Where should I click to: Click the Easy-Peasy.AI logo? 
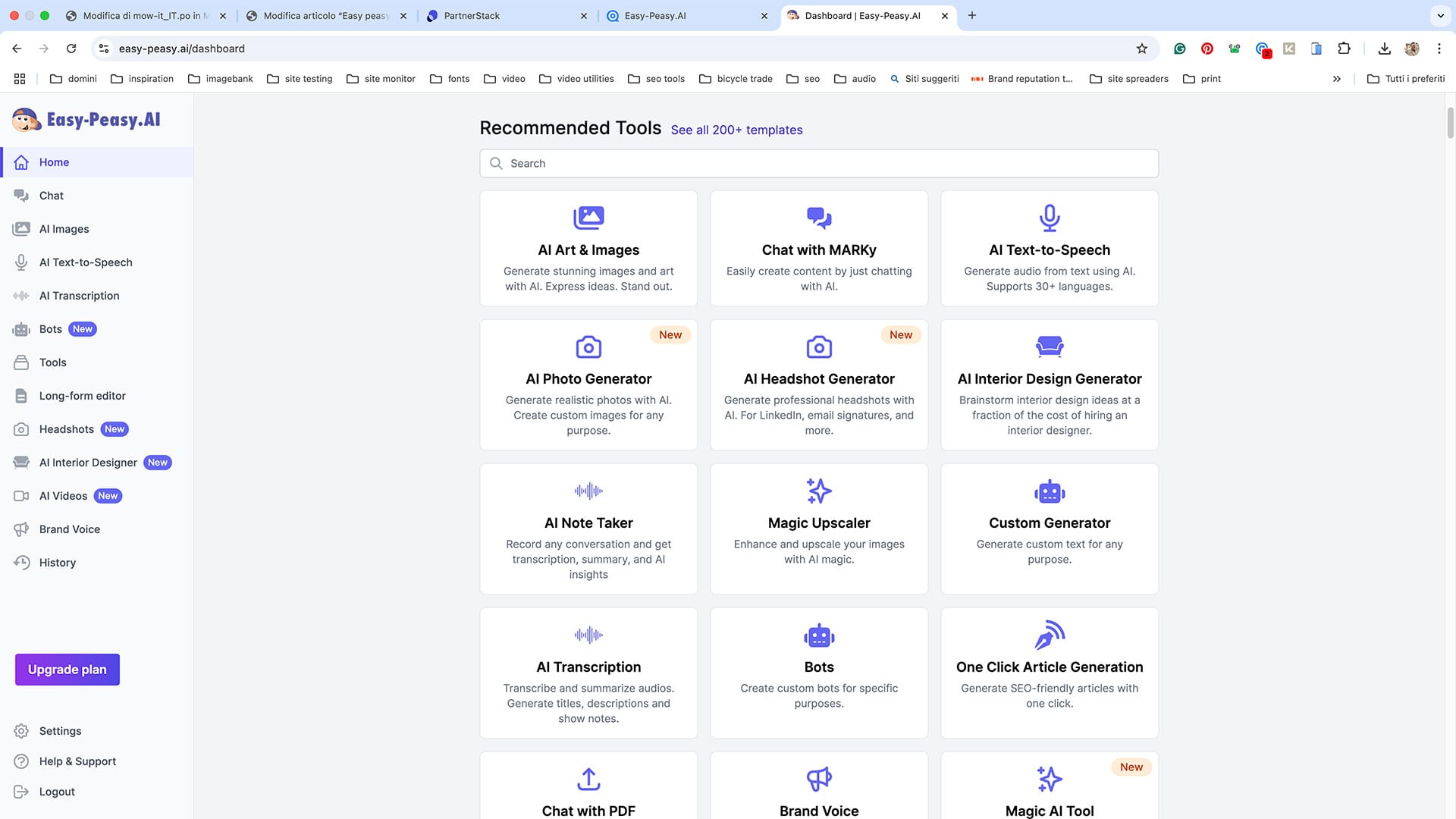click(86, 119)
